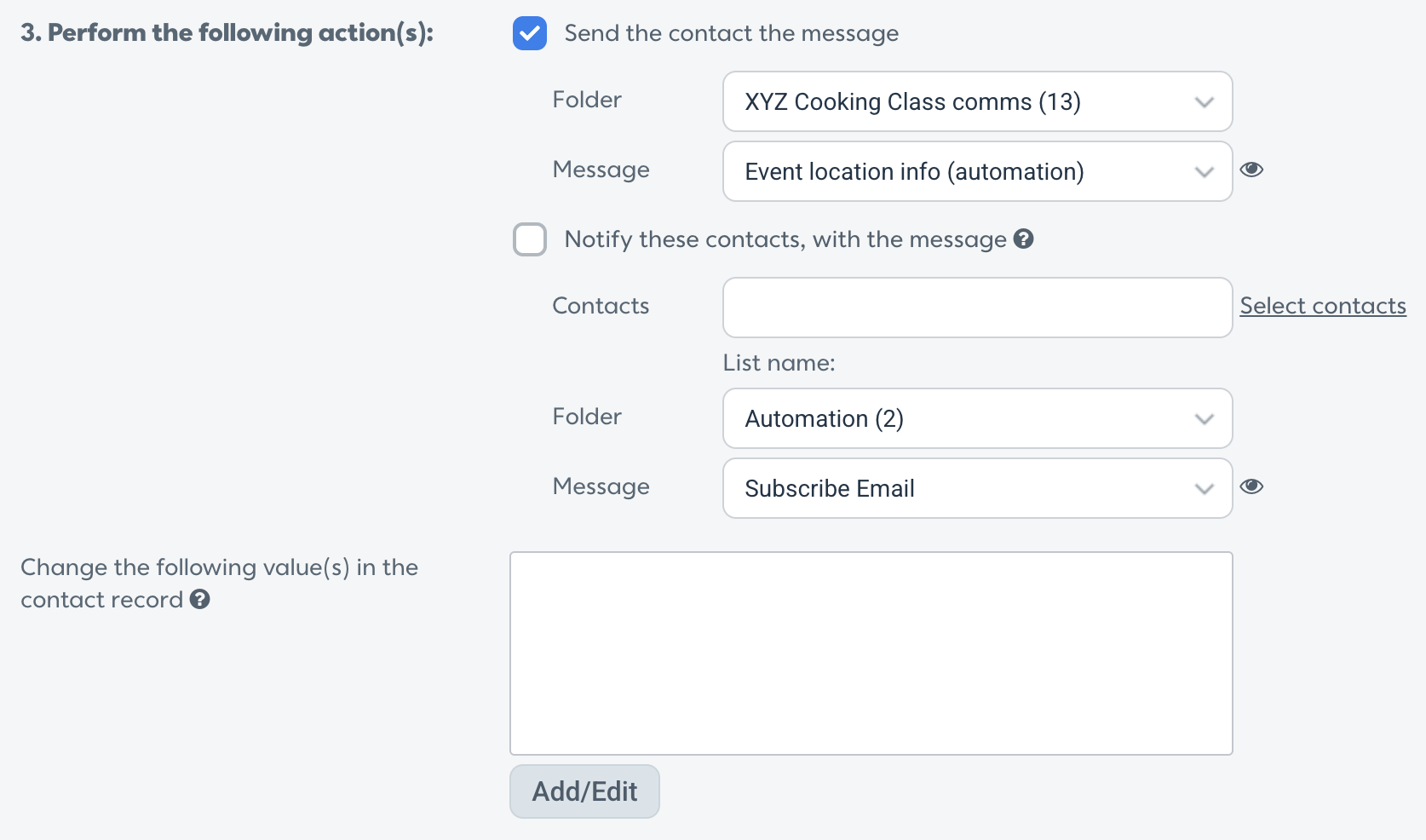Open the XYZ Cooking Class comms folder dropdown
The width and height of the screenshot is (1426, 840).
point(977,101)
